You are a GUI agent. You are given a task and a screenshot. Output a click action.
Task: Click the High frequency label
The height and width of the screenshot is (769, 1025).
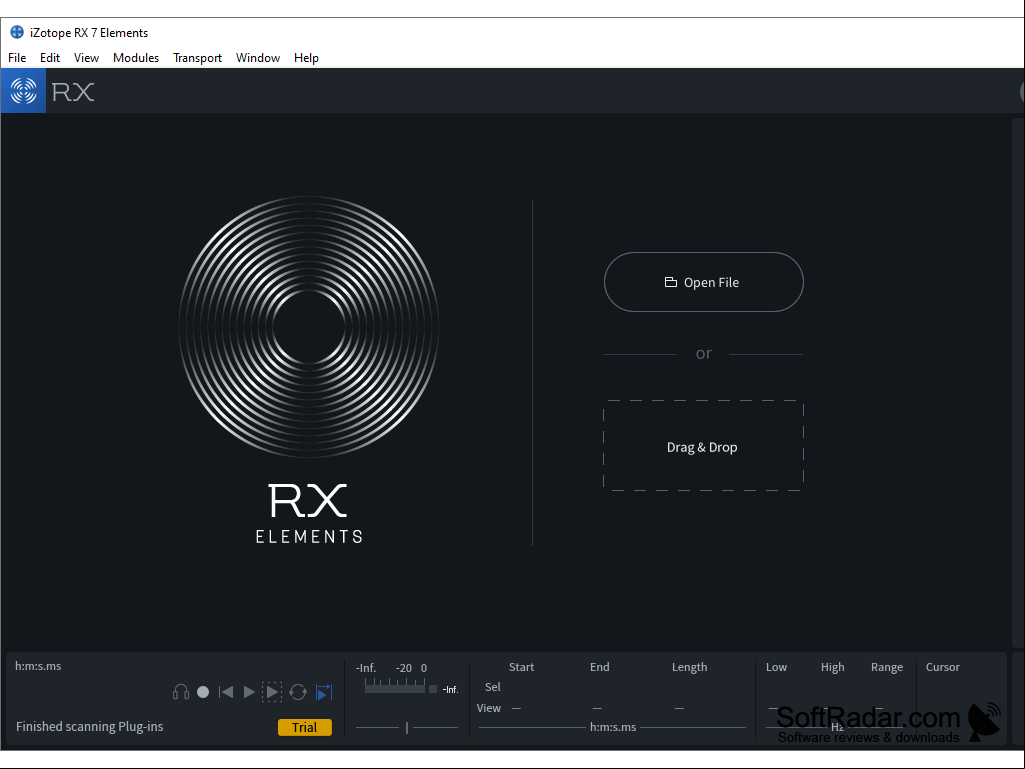pos(833,667)
